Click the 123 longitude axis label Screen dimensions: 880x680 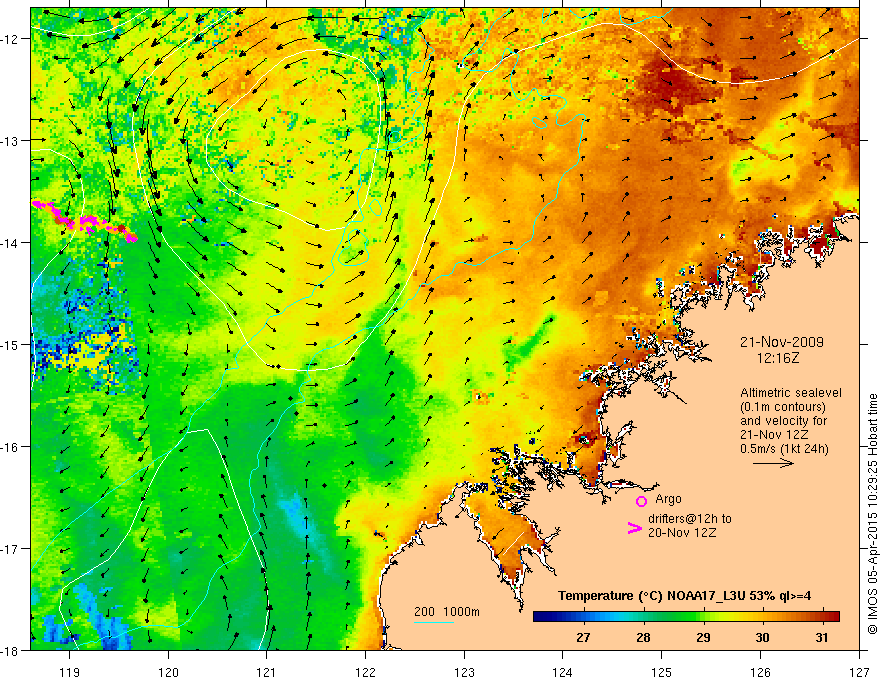point(464,672)
